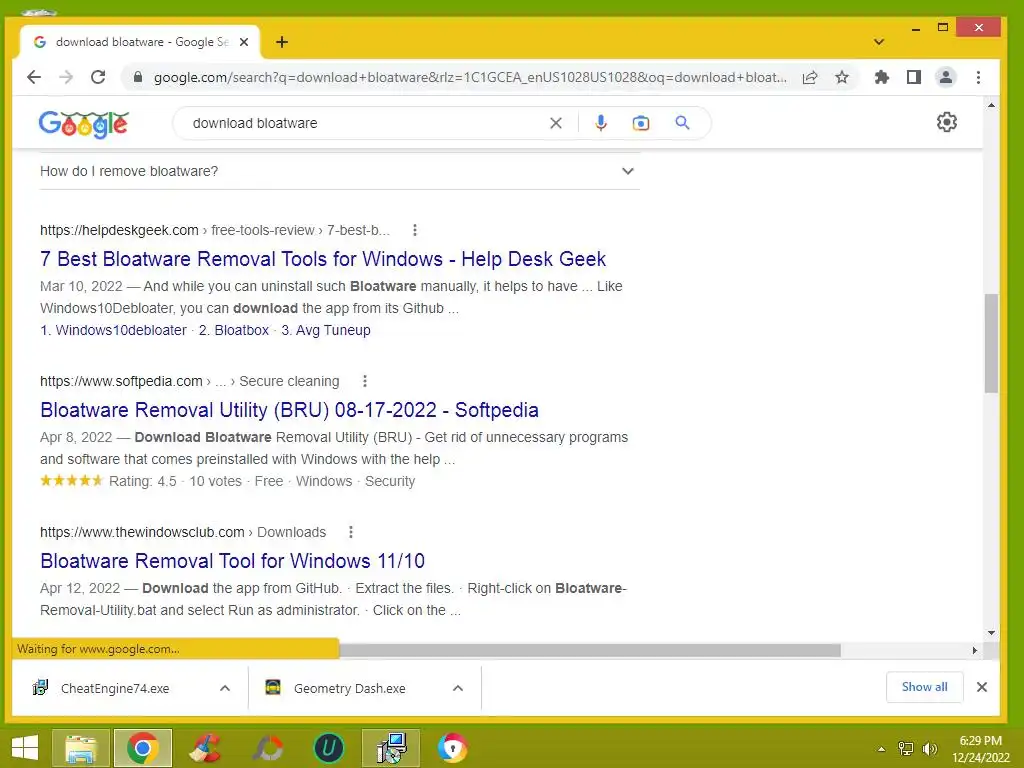Open the teal U app in taskbar
Screen dimensions: 1024x768
coord(328,748)
